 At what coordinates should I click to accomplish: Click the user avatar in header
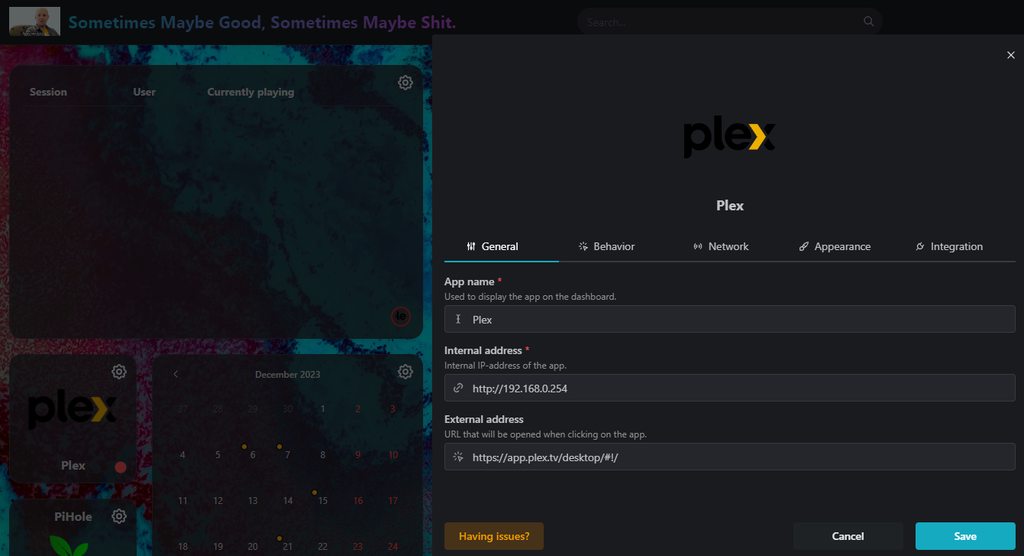pyautogui.click(x=34, y=21)
